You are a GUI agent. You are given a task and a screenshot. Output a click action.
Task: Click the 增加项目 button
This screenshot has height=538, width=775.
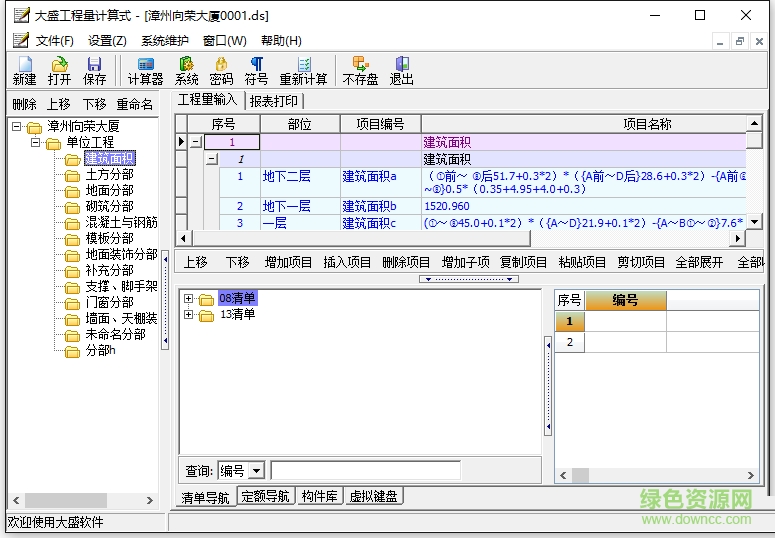(x=288, y=262)
